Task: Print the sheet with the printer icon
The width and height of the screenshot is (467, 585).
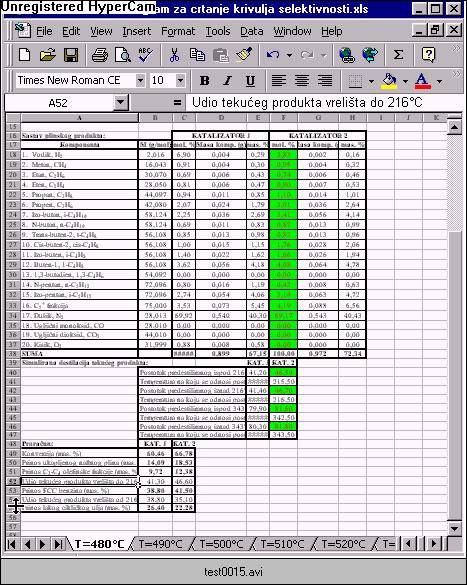Action: [x=100, y=55]
